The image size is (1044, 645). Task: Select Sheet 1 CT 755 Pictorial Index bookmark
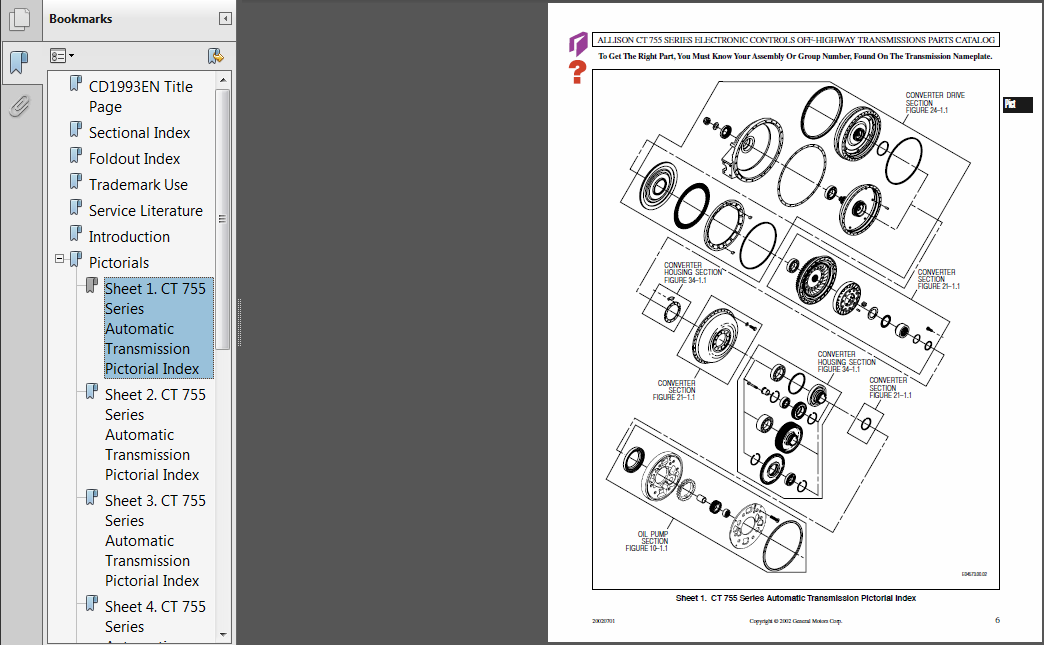(158, 328)
